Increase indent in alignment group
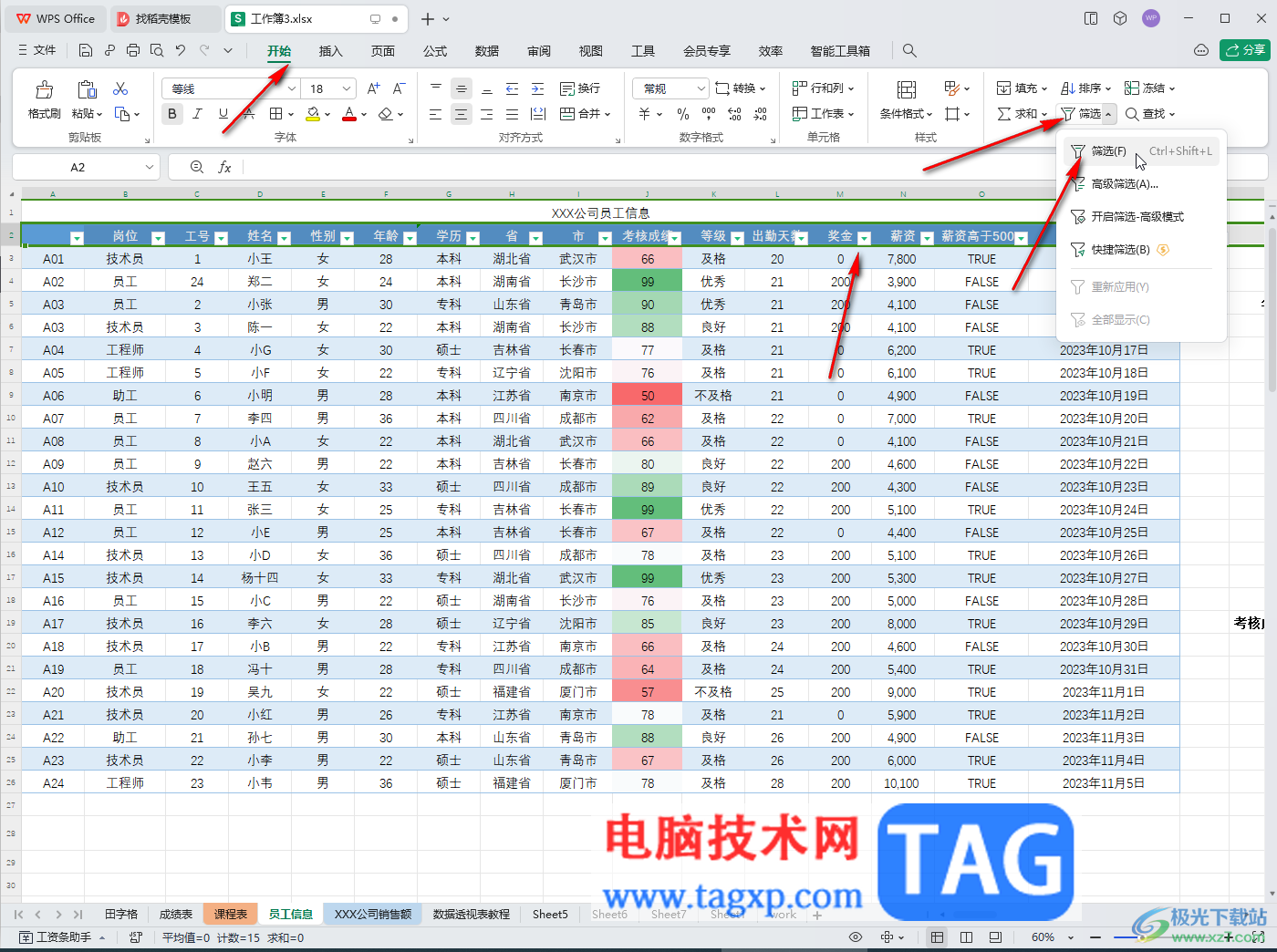 [538, 88]
